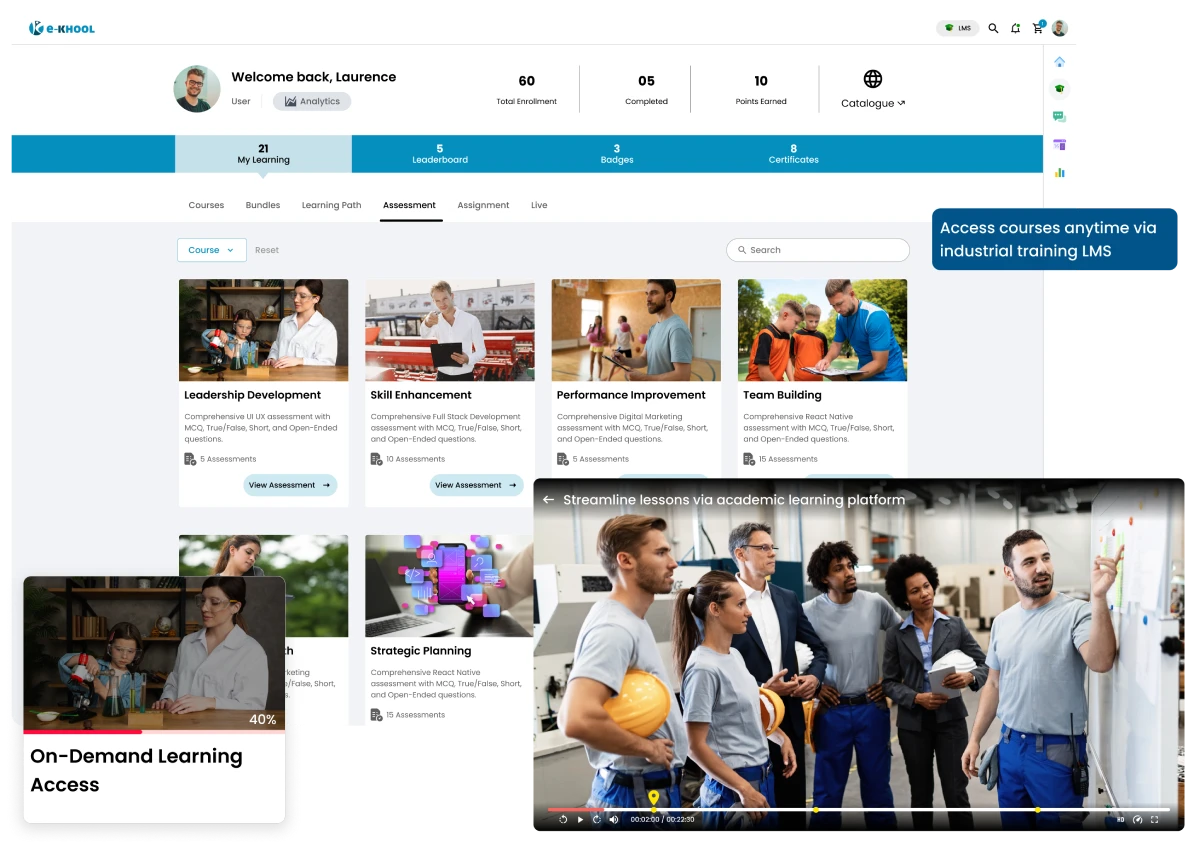The image size is (1200, 847).
Task: Click View Assessment on Leadership Development
Action: tap(290, 485)
